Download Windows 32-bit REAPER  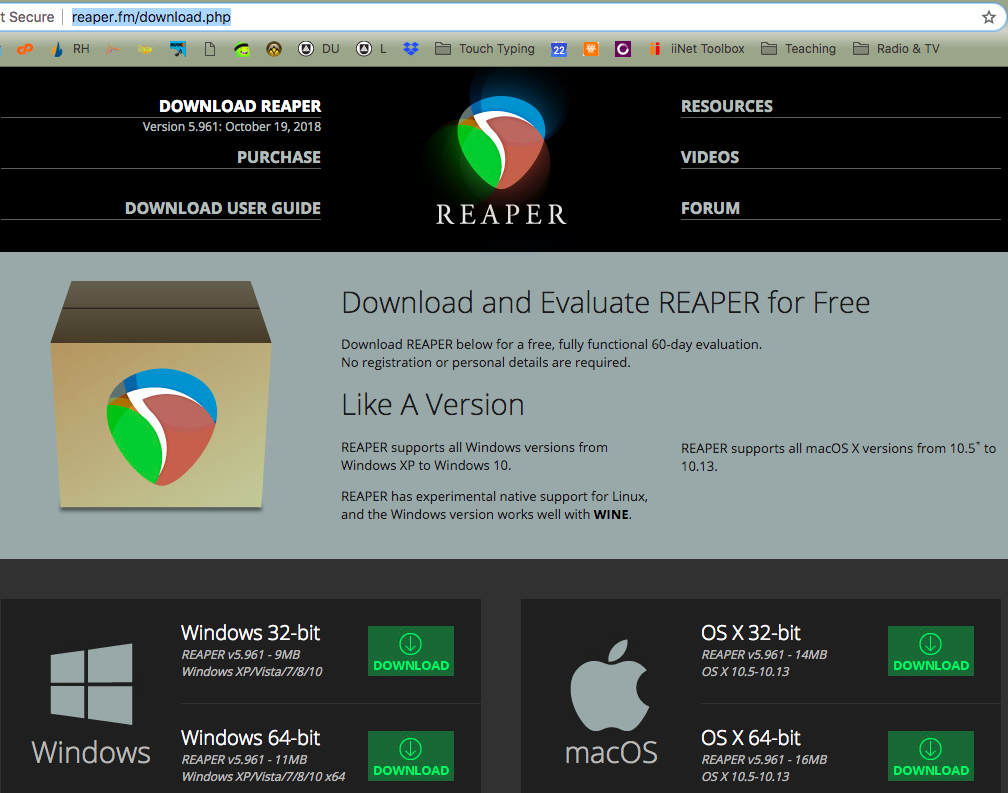411,651
